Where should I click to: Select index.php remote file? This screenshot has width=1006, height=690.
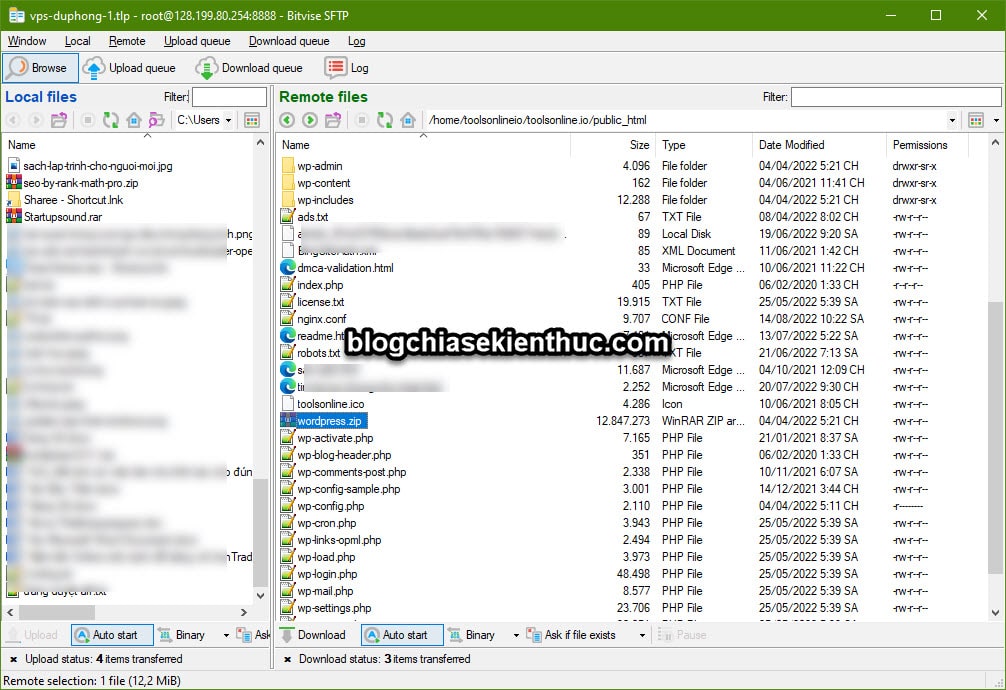pos(320,285)
